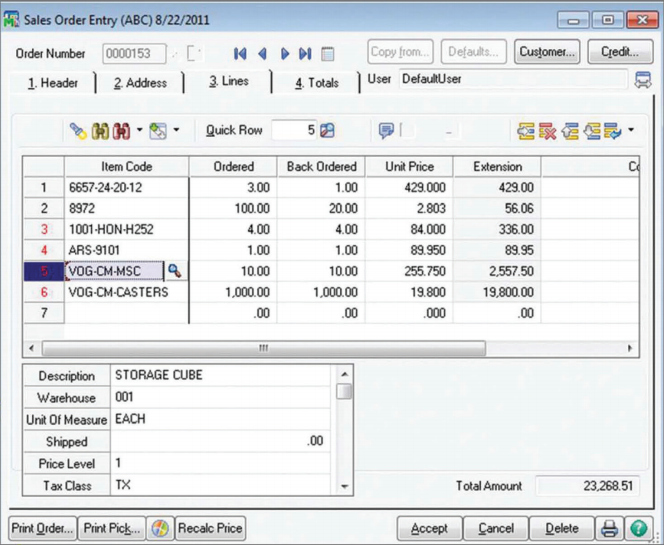Click the Cancel button
The width and height of the screenshot is (664, 545).
496,528
